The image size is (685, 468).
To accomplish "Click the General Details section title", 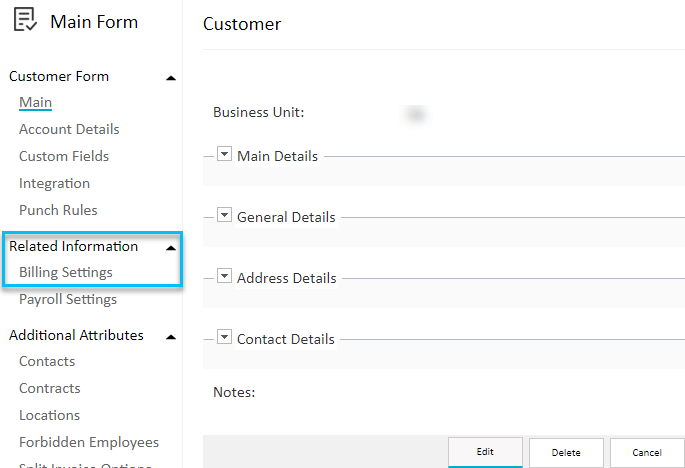I will click(x=286, y=217).
